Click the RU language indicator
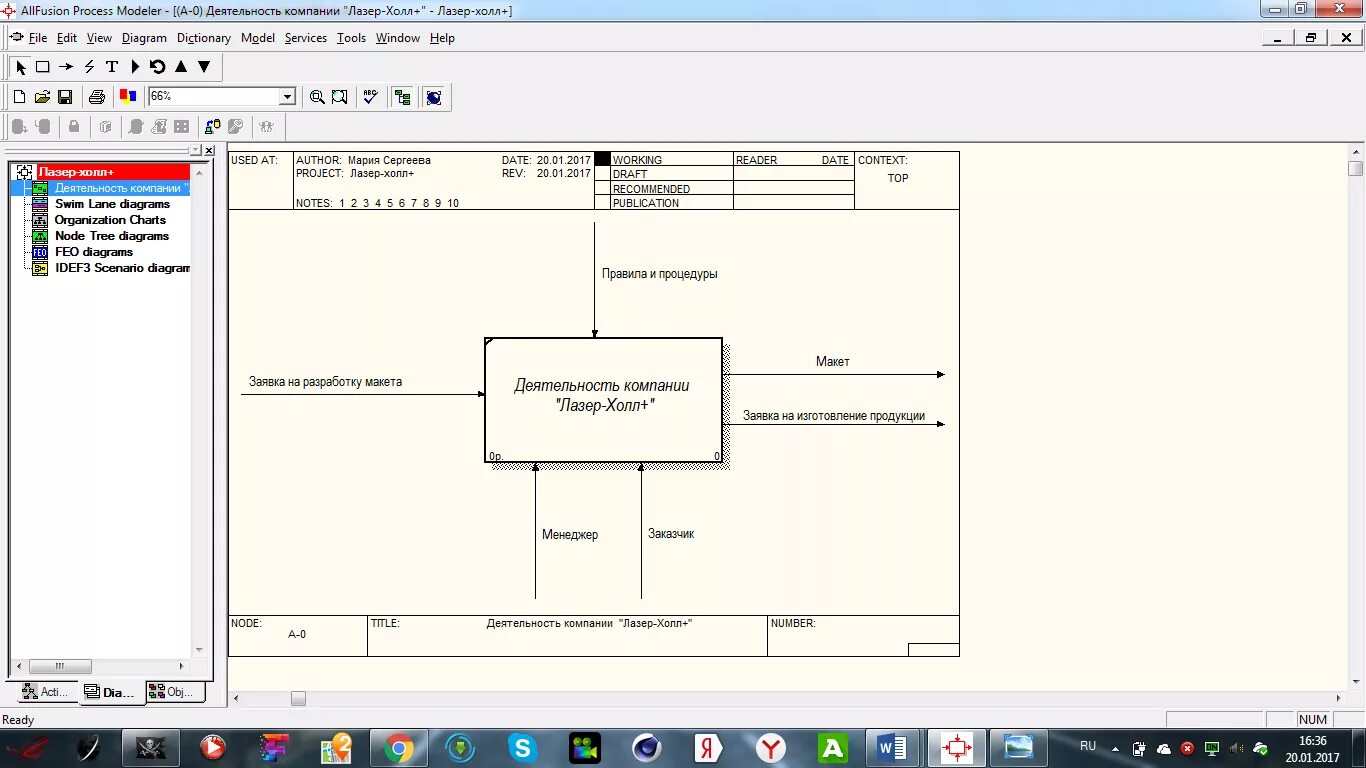1366x768 pixels. tap(1088, 746)
